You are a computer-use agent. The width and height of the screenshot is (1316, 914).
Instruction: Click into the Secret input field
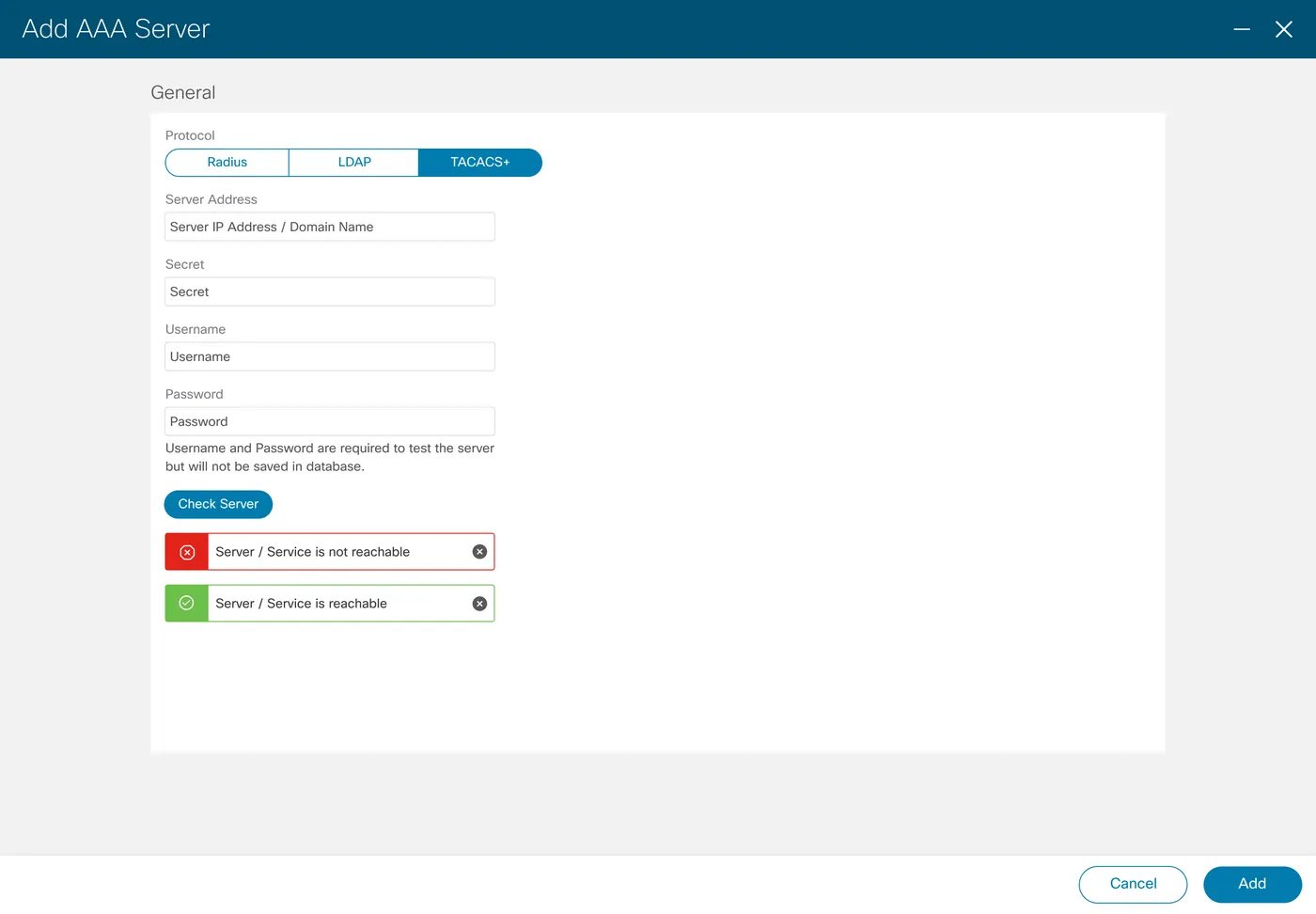pos(330,292)
